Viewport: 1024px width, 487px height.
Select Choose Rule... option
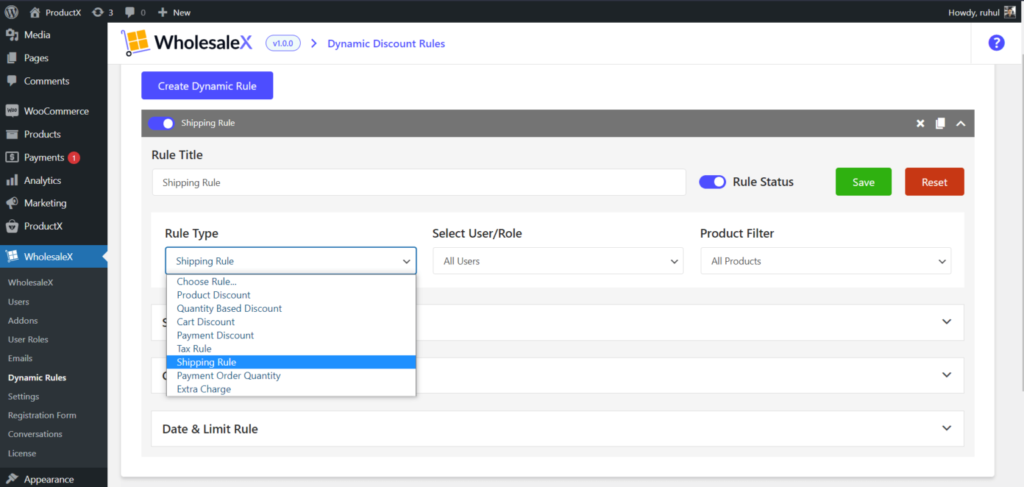(291, 281)
